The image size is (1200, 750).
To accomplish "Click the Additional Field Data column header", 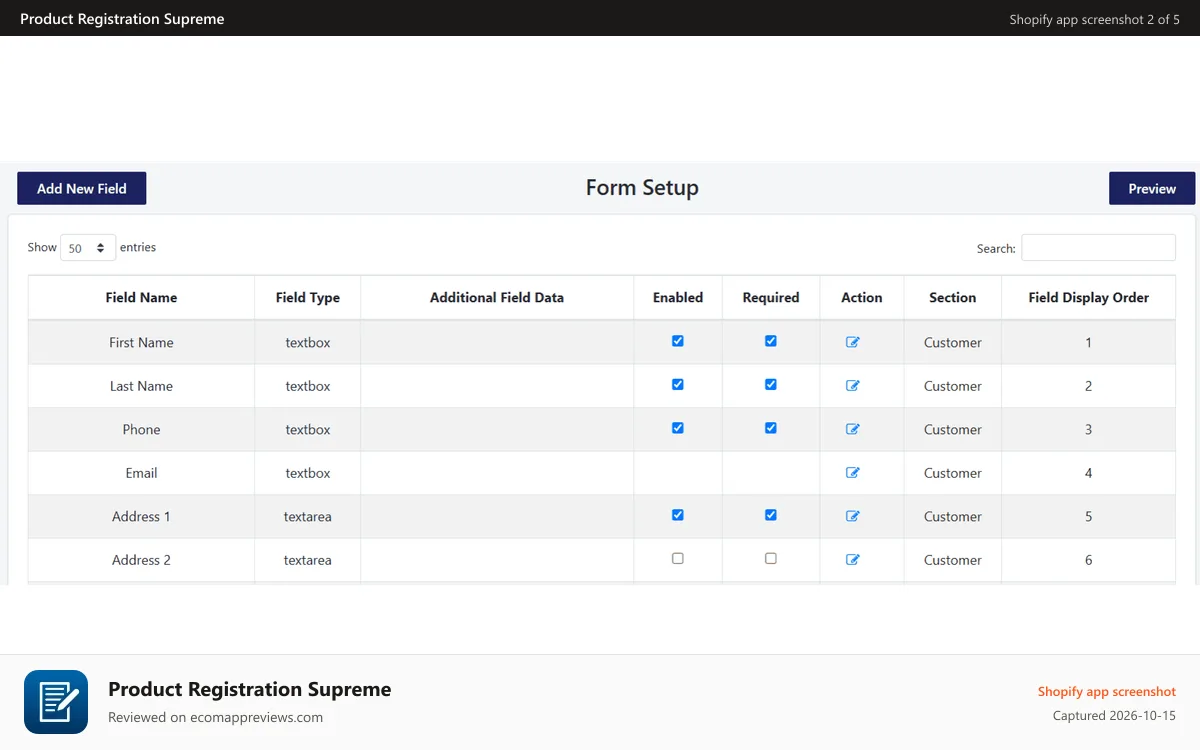I will point(497,298).
